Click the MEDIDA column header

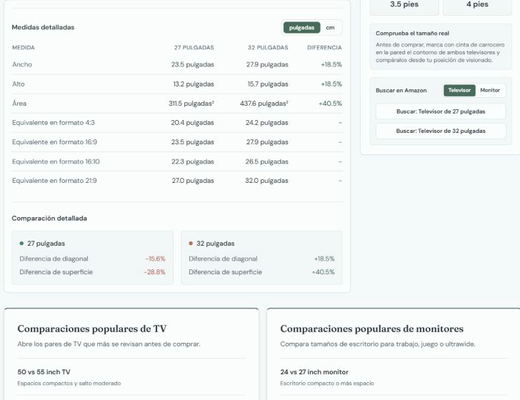click(x=23, y=48)
